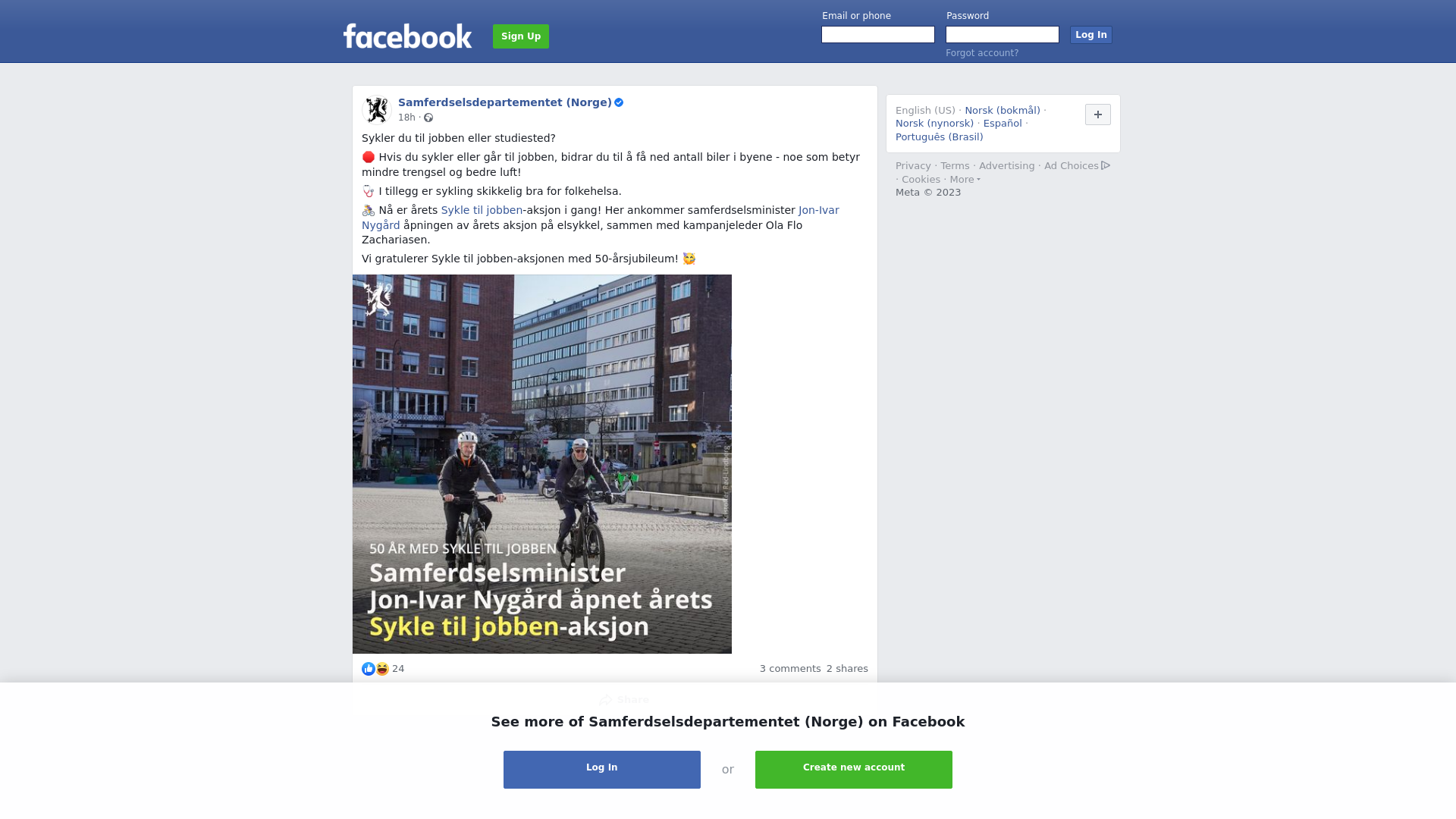Click the Like reaction icon
This screenshot has width=1456, height=819.
coord(369,669)
